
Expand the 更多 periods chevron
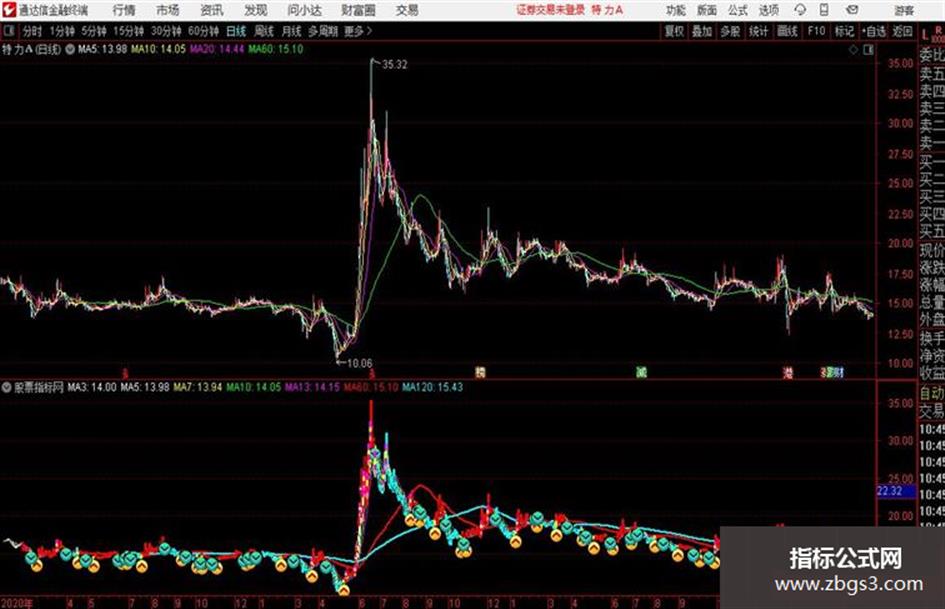[x=369, y=31]
